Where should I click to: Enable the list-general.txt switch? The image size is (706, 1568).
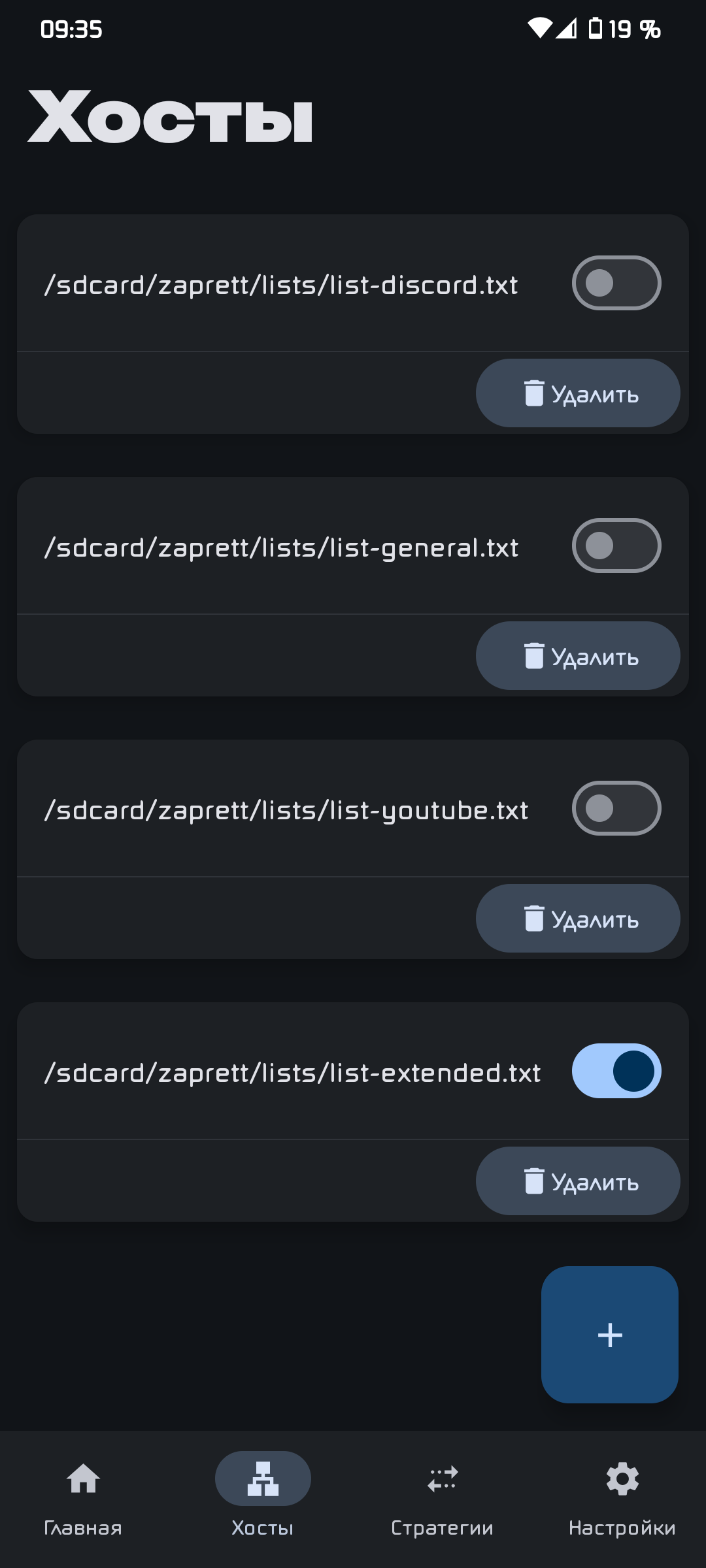tap(616, 546)
